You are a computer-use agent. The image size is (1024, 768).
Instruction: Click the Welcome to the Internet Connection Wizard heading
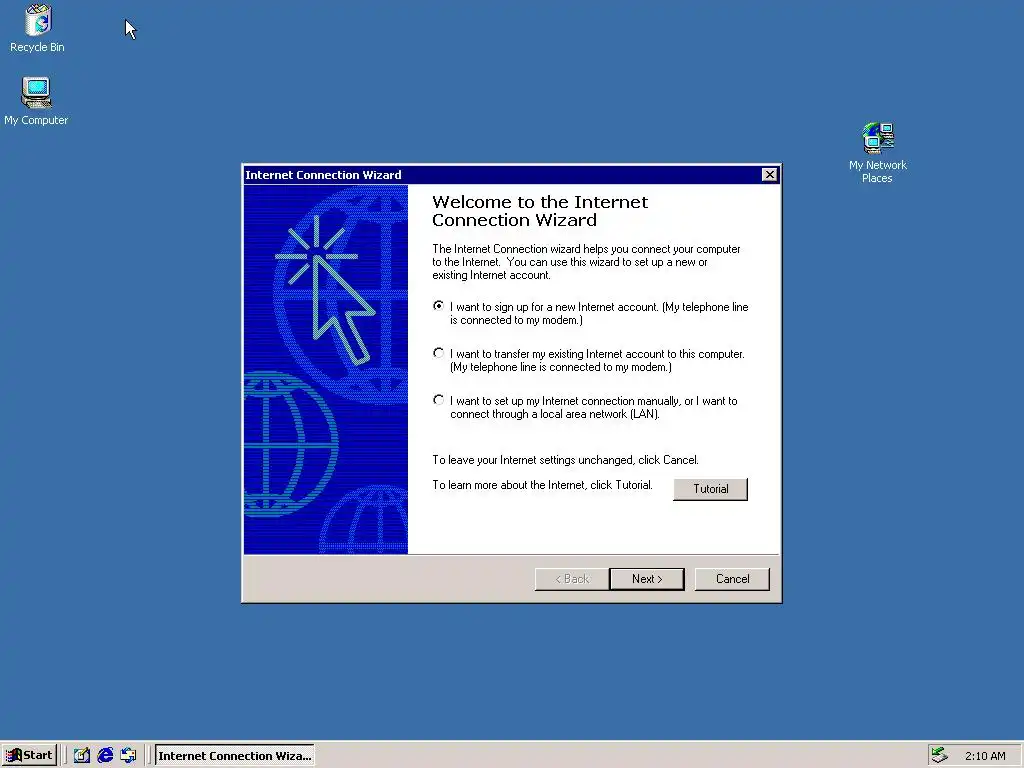[x=539, y=211]
